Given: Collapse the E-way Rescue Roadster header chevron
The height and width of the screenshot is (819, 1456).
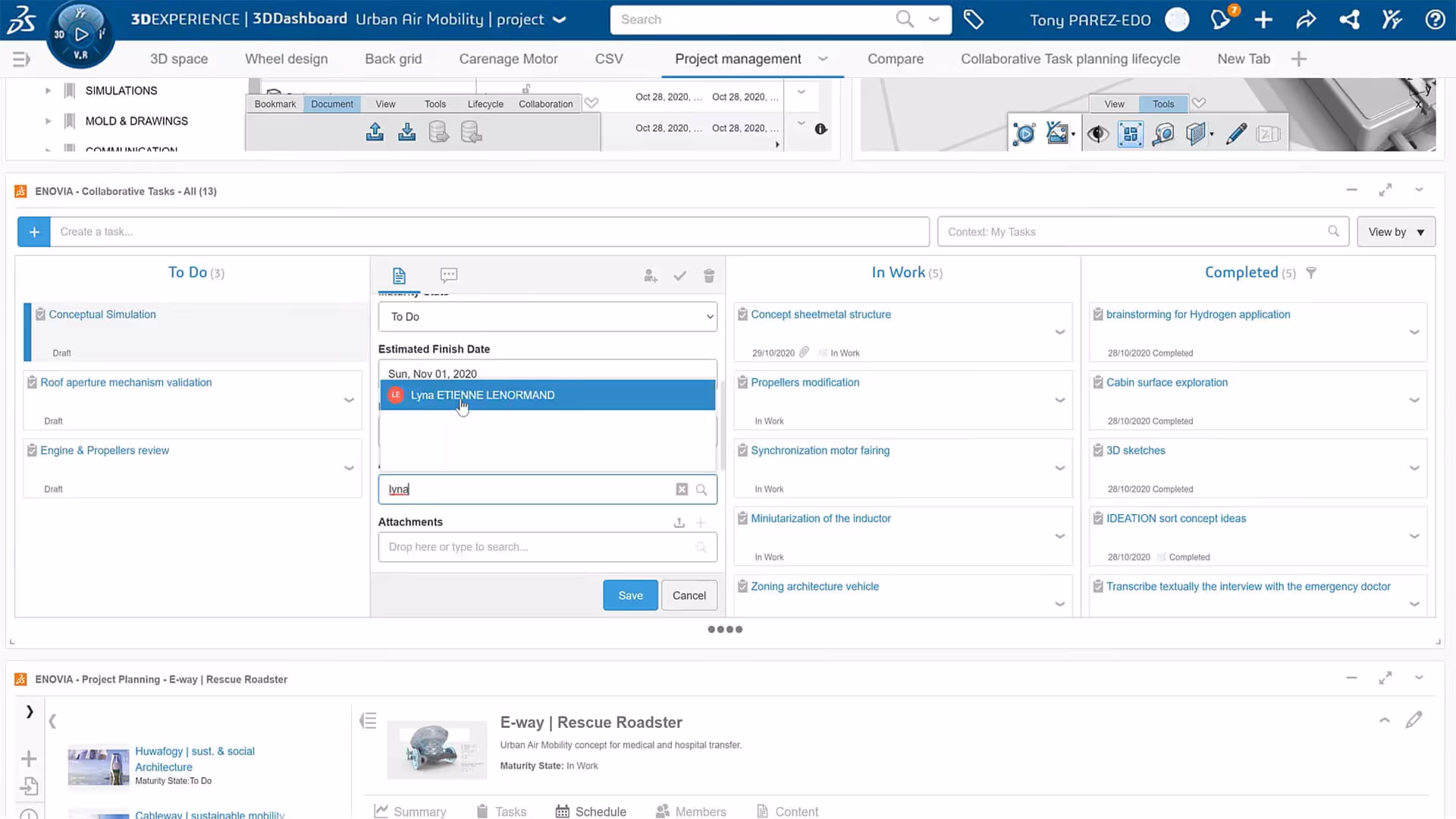Looking at the screenshot, I should (x=1385, y=720).
